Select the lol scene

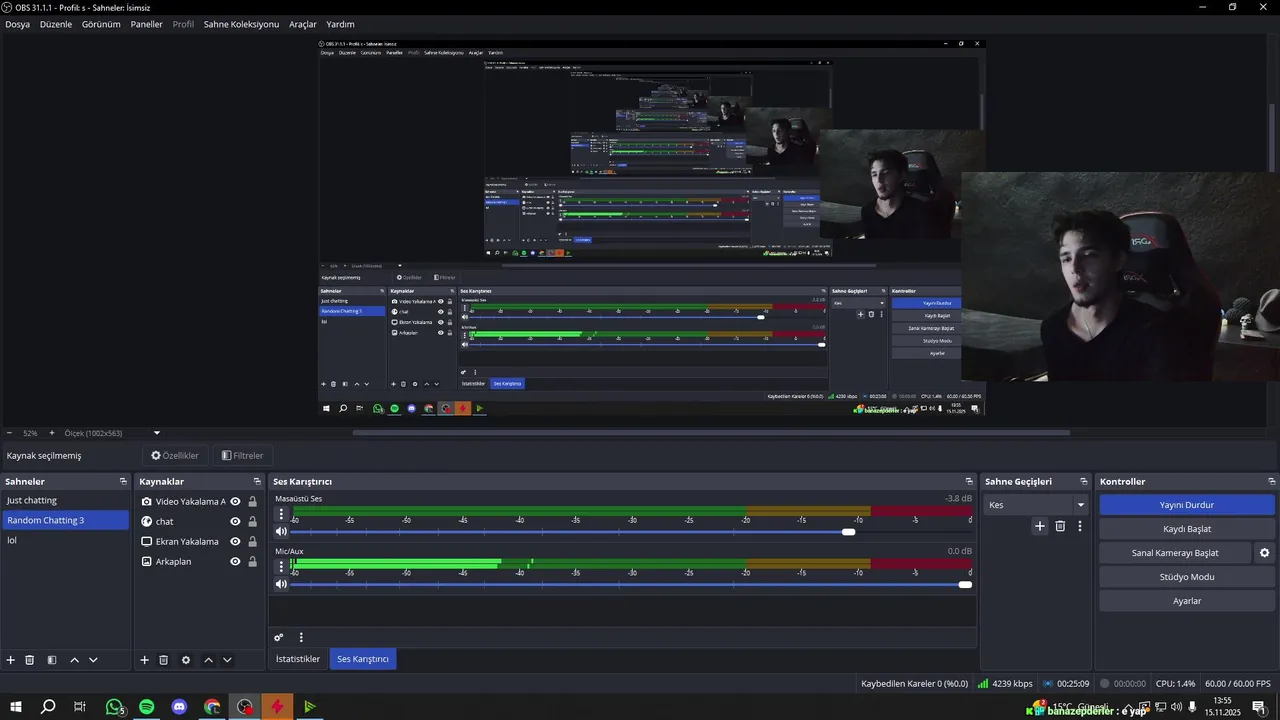[x=66, y=540]
